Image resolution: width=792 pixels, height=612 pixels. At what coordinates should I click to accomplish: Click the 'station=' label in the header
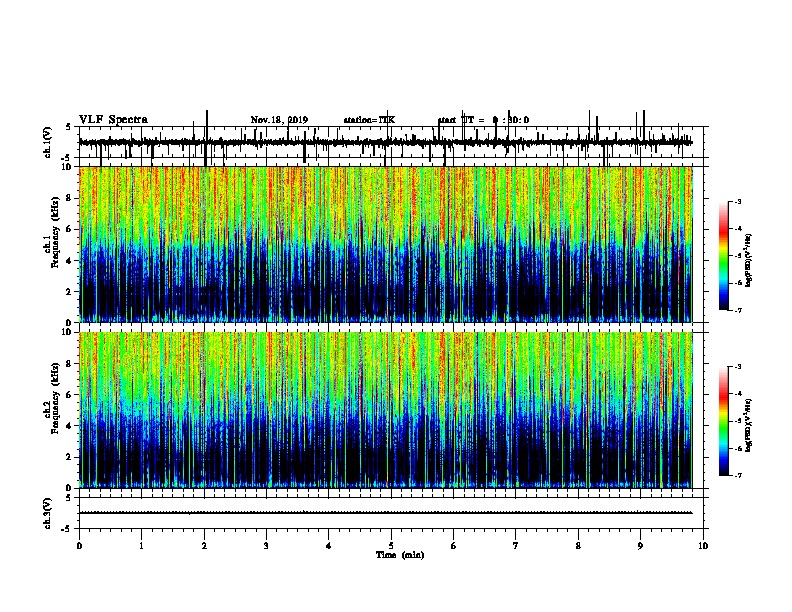pos(361,120)
